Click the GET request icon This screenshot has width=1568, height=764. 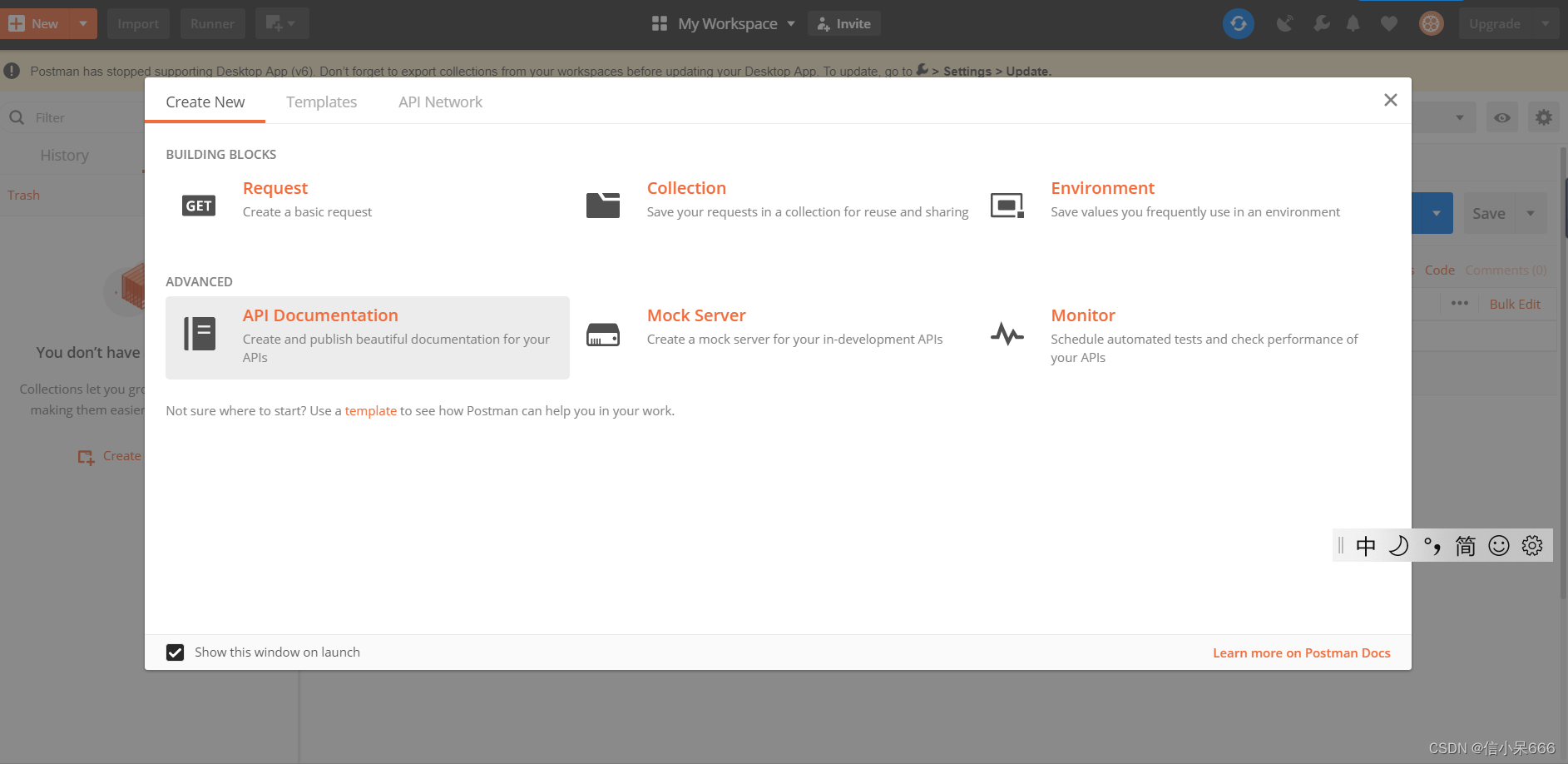click(x=199, y=206)
